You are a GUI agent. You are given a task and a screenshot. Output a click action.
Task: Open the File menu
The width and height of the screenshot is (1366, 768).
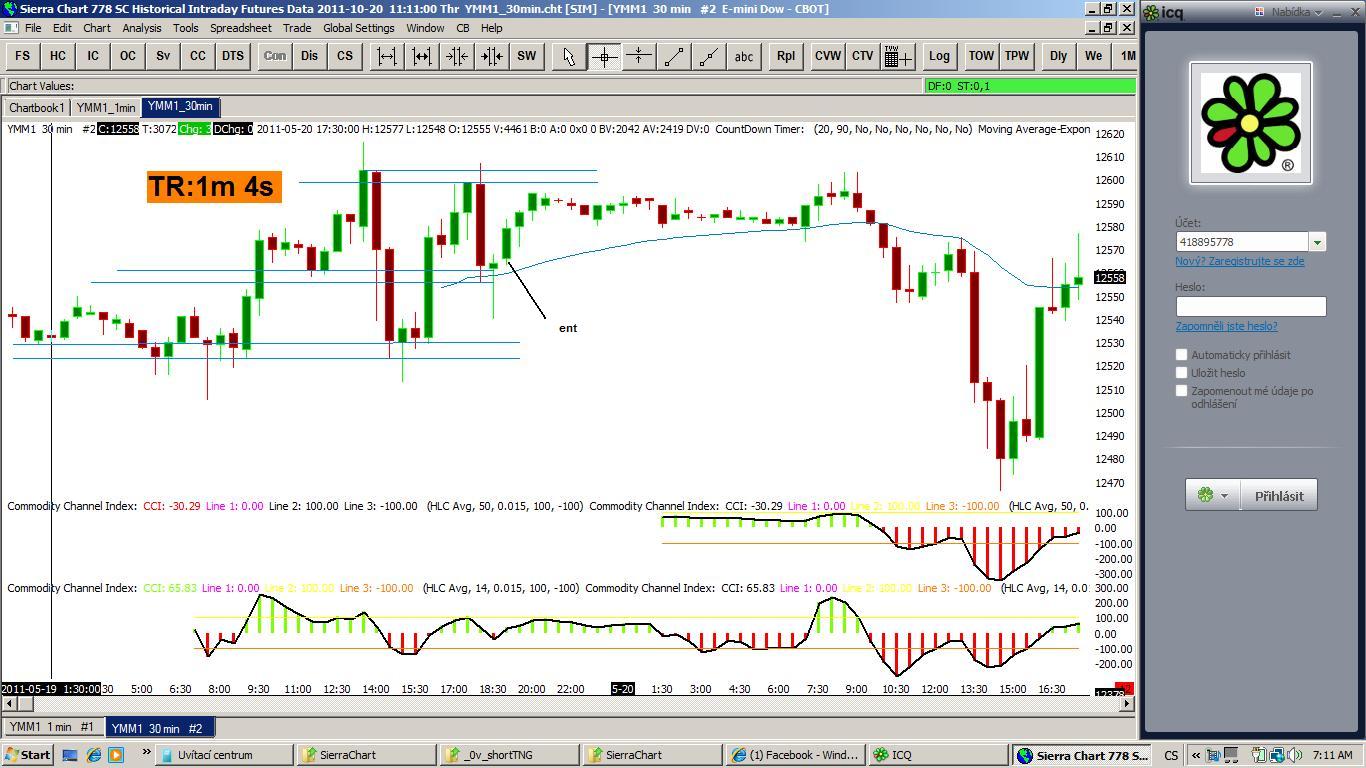point(32,28)
